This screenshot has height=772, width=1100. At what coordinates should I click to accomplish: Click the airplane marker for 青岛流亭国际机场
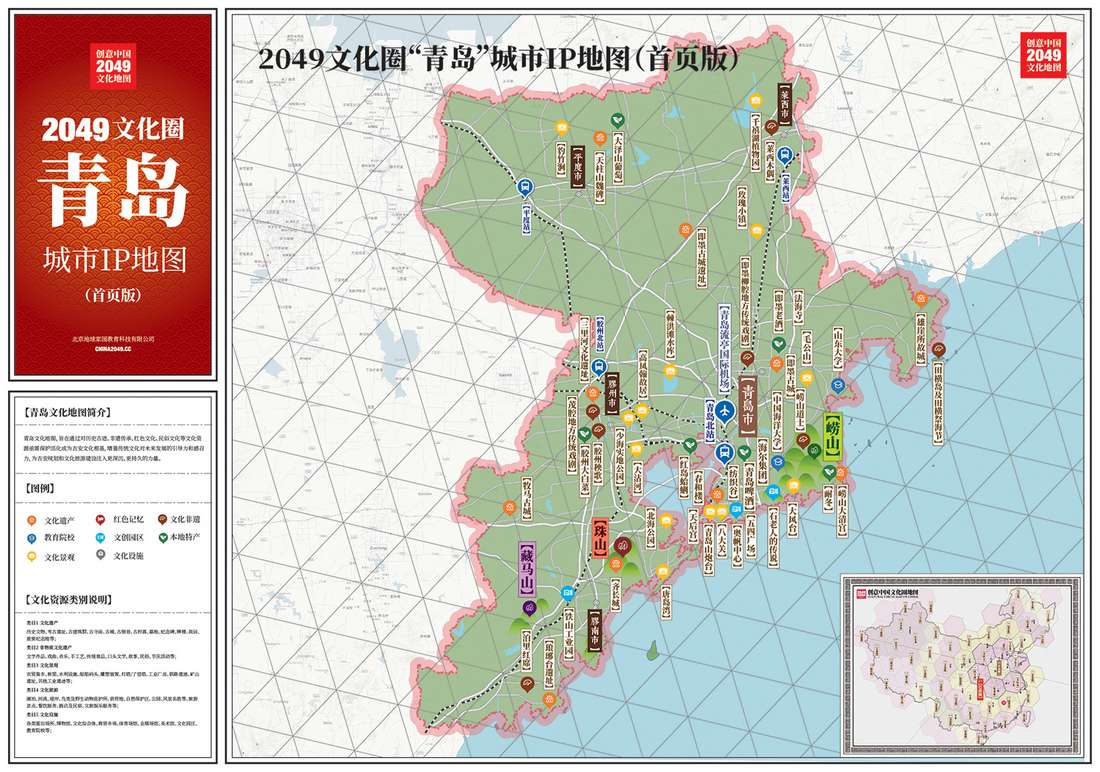(x=725, y=411)
